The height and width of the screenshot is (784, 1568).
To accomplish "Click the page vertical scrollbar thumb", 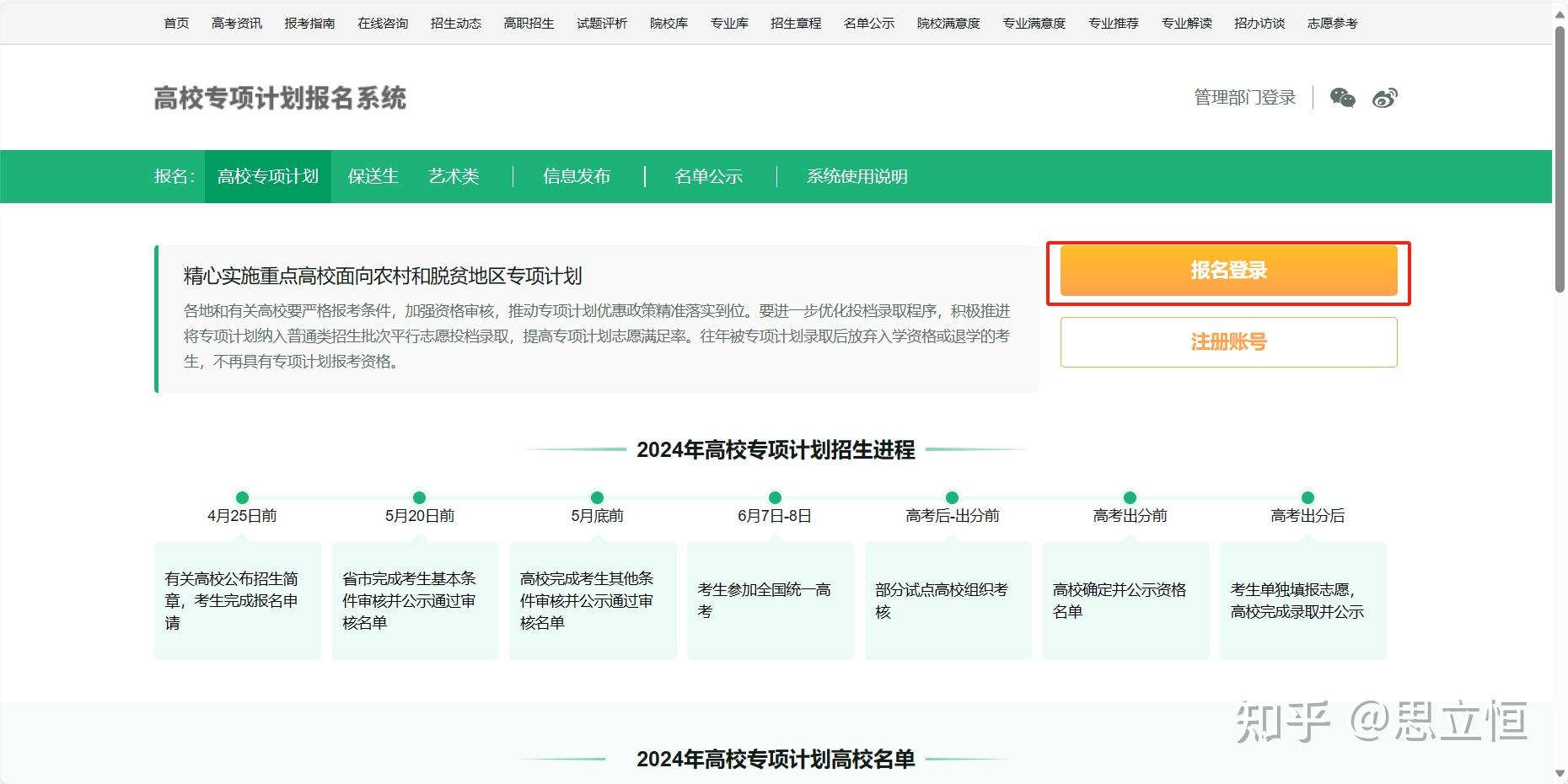I will (1560, 159).
